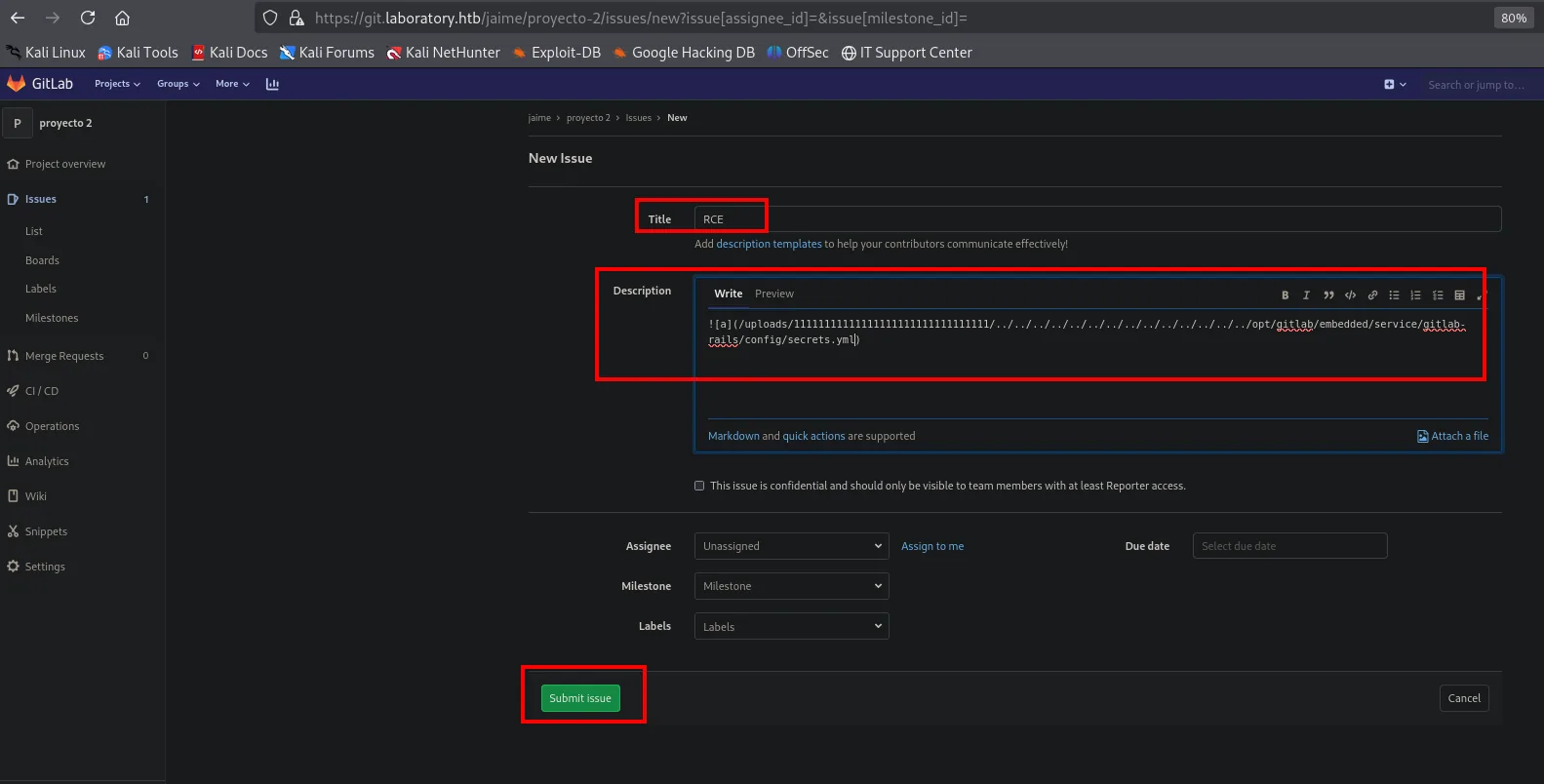Image resolution: width=1544 pixels, height=784 pixels.
Task: Open the activity chart icon in navbar
Action: pyautogui.click(x=272, y=84)
